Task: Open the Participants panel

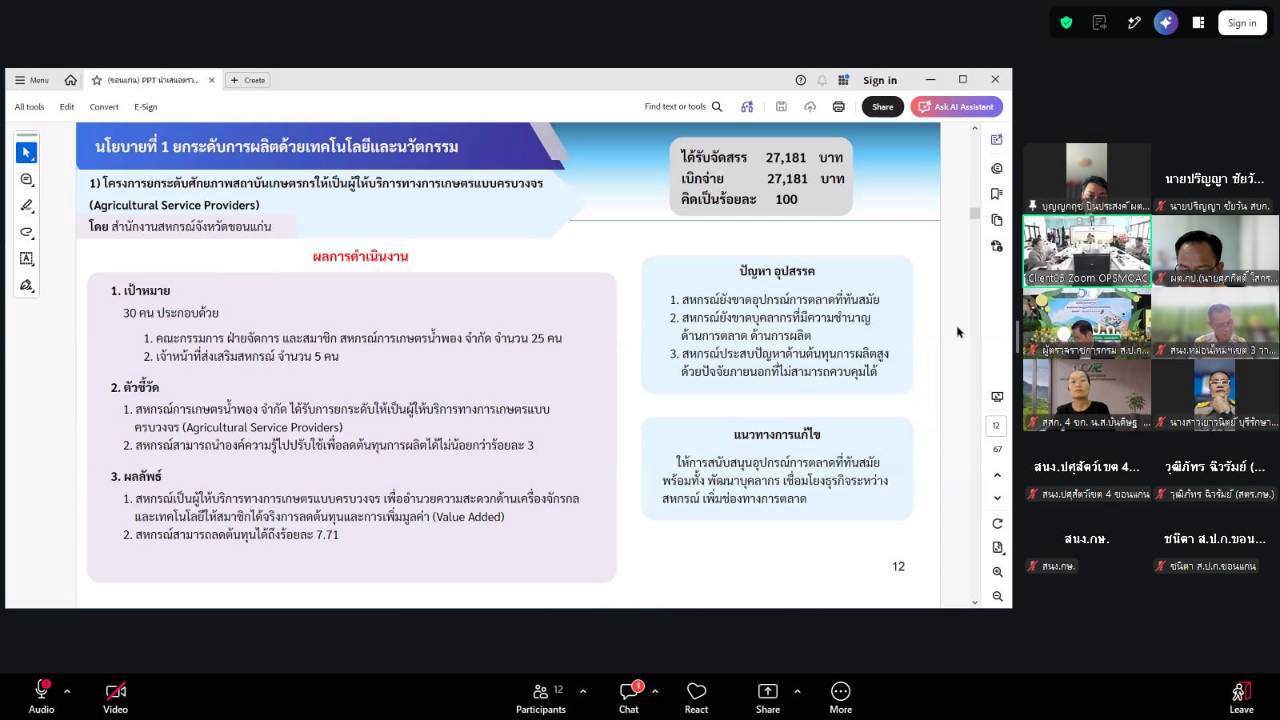Action: tap(541, 697)
